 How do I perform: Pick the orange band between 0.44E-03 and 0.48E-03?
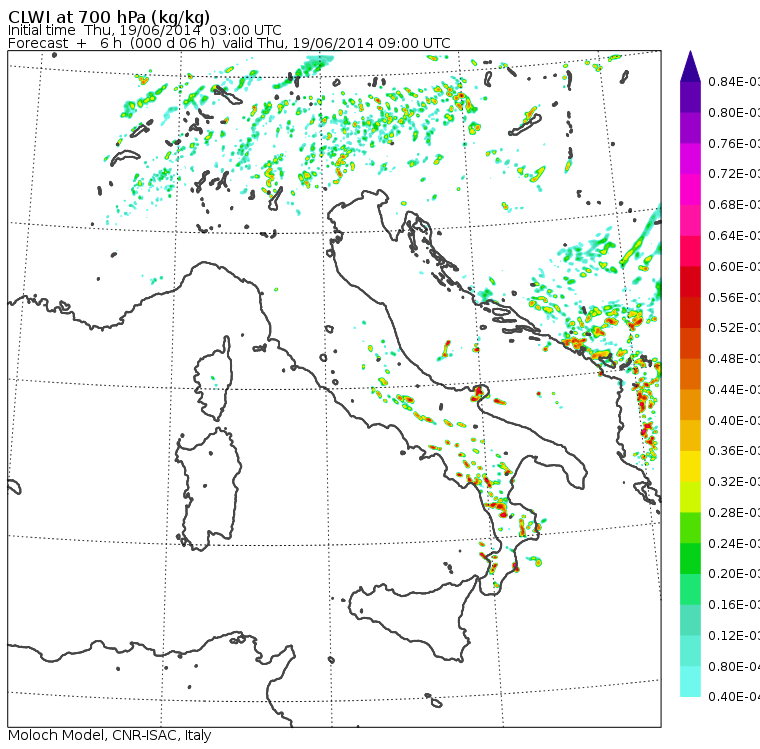[x=691, y=374]
